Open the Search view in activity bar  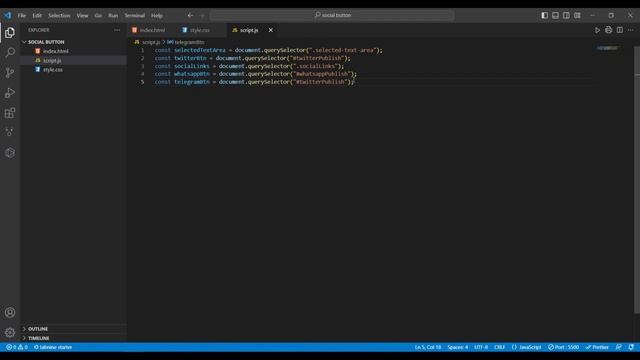tap(10, 52)
